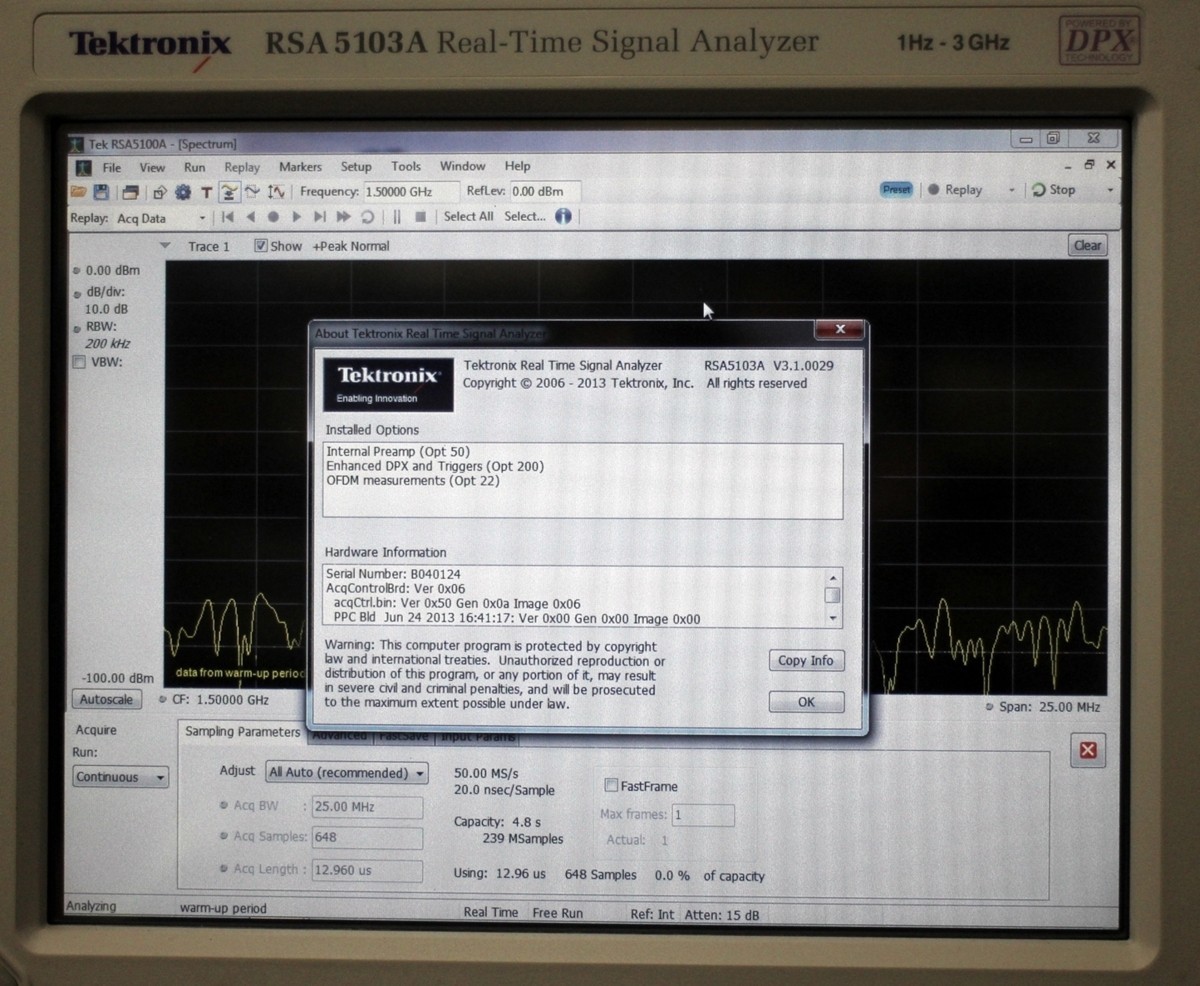The height and width of the screenshot is (986, 1200).
Task: Open the dropdown arrow beside Stop button
Action: (1109, 190)
